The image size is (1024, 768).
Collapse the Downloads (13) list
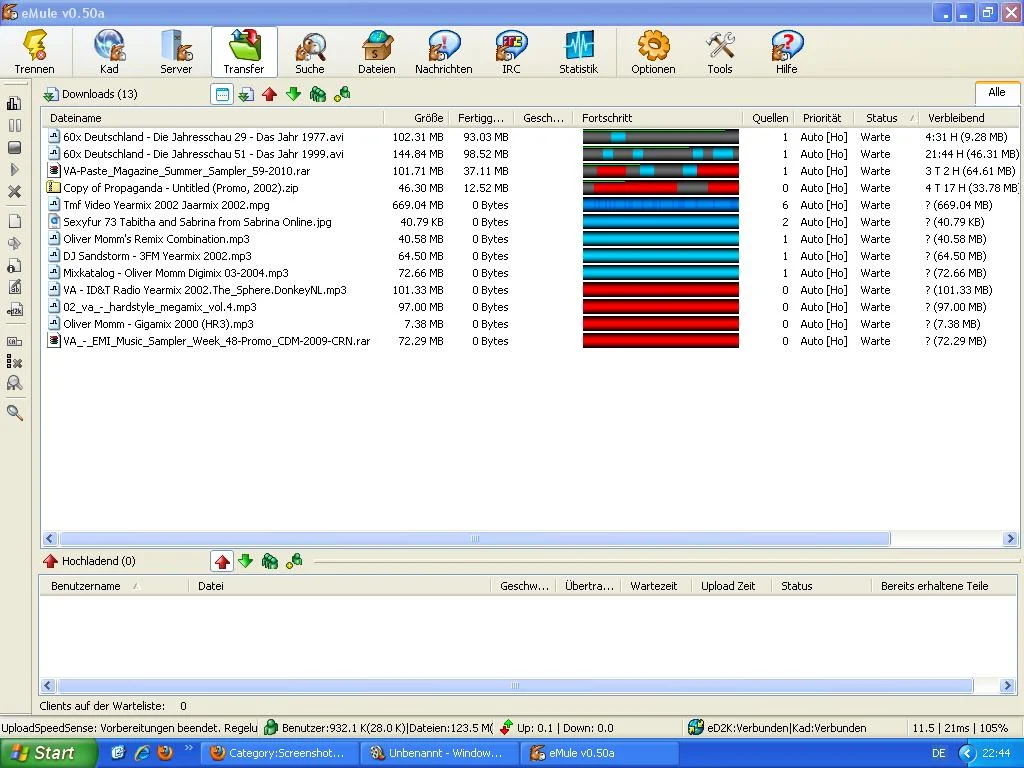point(49,93)
